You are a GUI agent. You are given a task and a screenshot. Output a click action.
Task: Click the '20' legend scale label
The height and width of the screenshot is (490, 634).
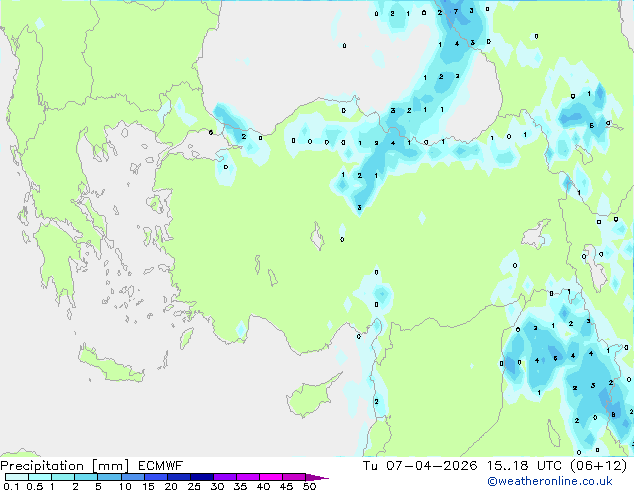click(171, 486)
